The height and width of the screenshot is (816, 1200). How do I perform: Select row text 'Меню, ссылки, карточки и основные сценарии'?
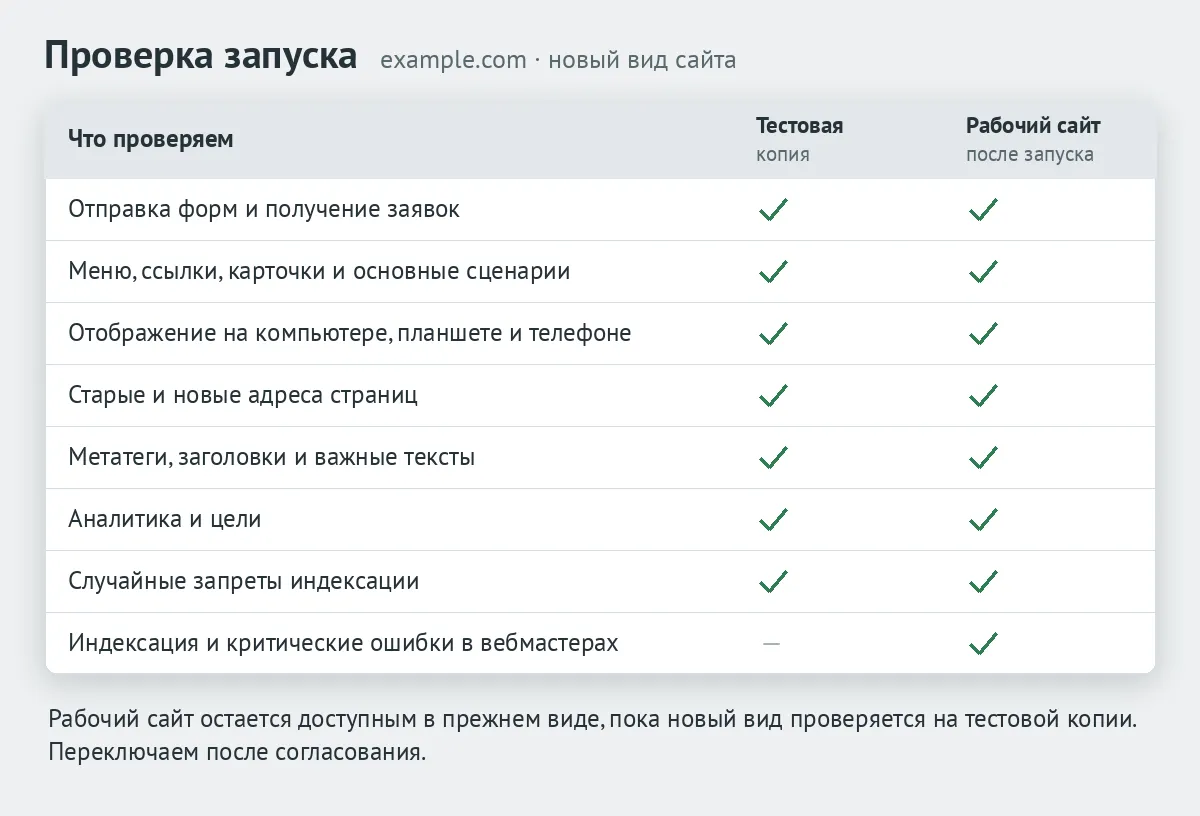(x=319, y=272)
